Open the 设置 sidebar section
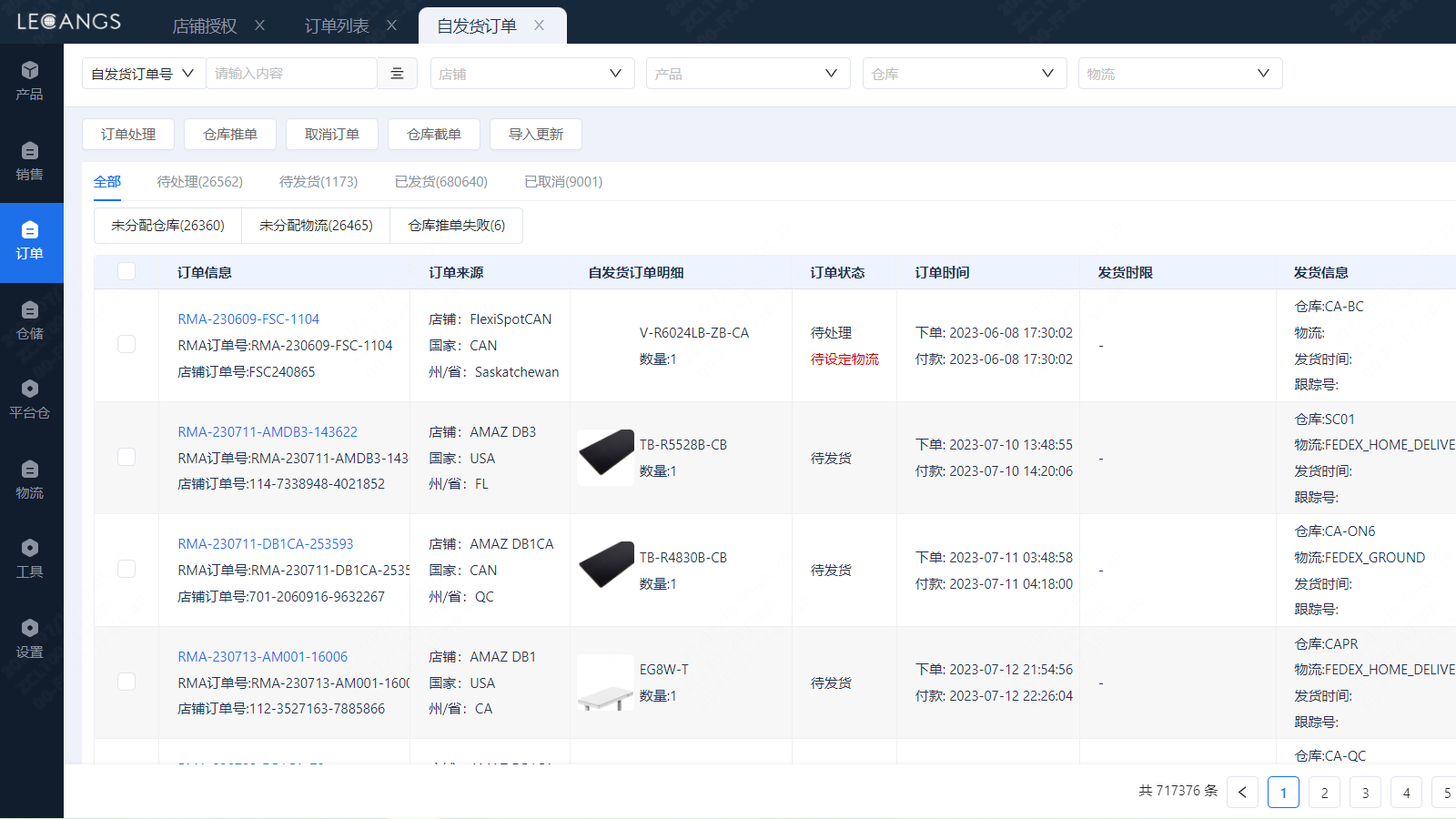Image resolution: width=1456 pixels, height=819 pixels. 30,639
